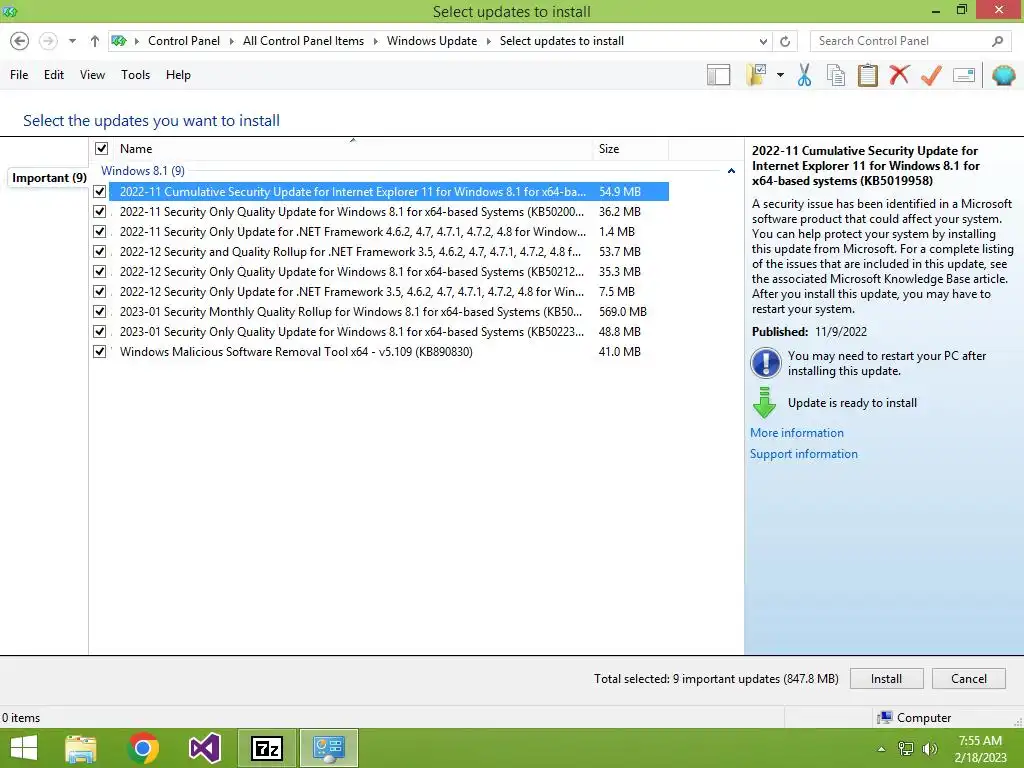Image resolution: width=1024 pixels, height=768 pixels.
Task: Open the View menu
Action: click(92, 75)
